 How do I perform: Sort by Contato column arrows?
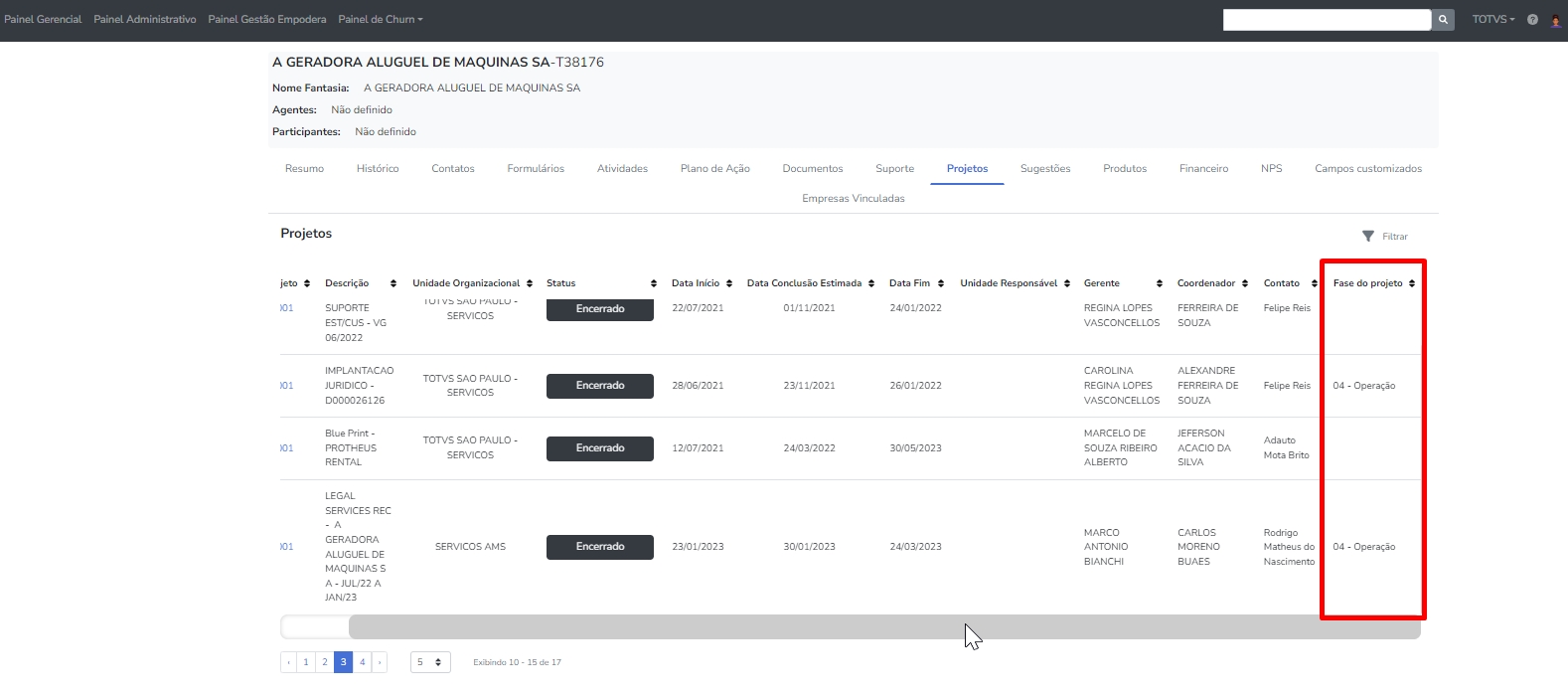[1315, 283]
